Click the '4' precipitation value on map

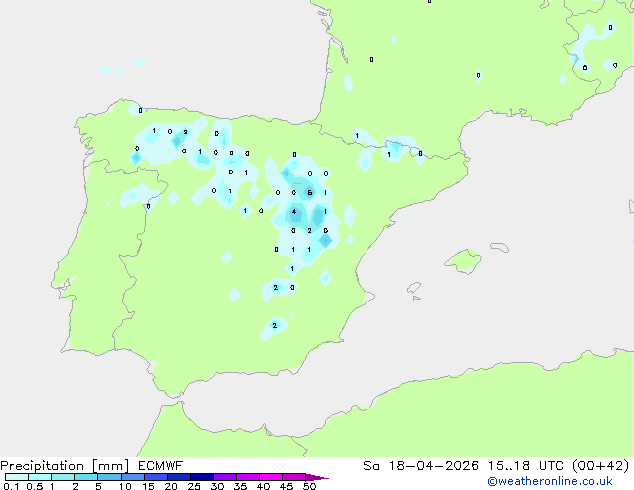[294, 211]
